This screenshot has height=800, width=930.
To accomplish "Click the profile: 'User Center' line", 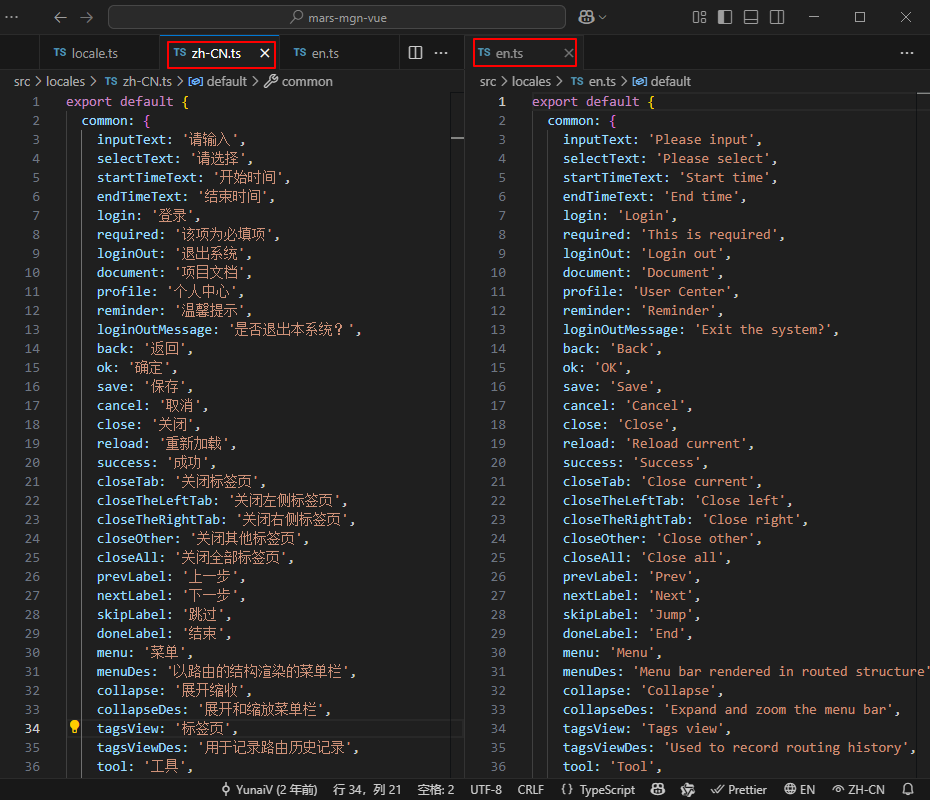I will point(651,291).
